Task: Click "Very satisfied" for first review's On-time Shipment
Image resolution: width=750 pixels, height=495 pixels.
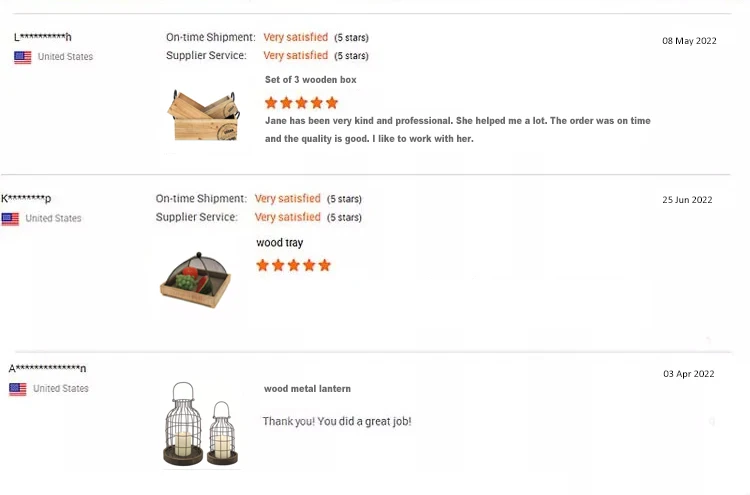Action: (x=295, y=38)
